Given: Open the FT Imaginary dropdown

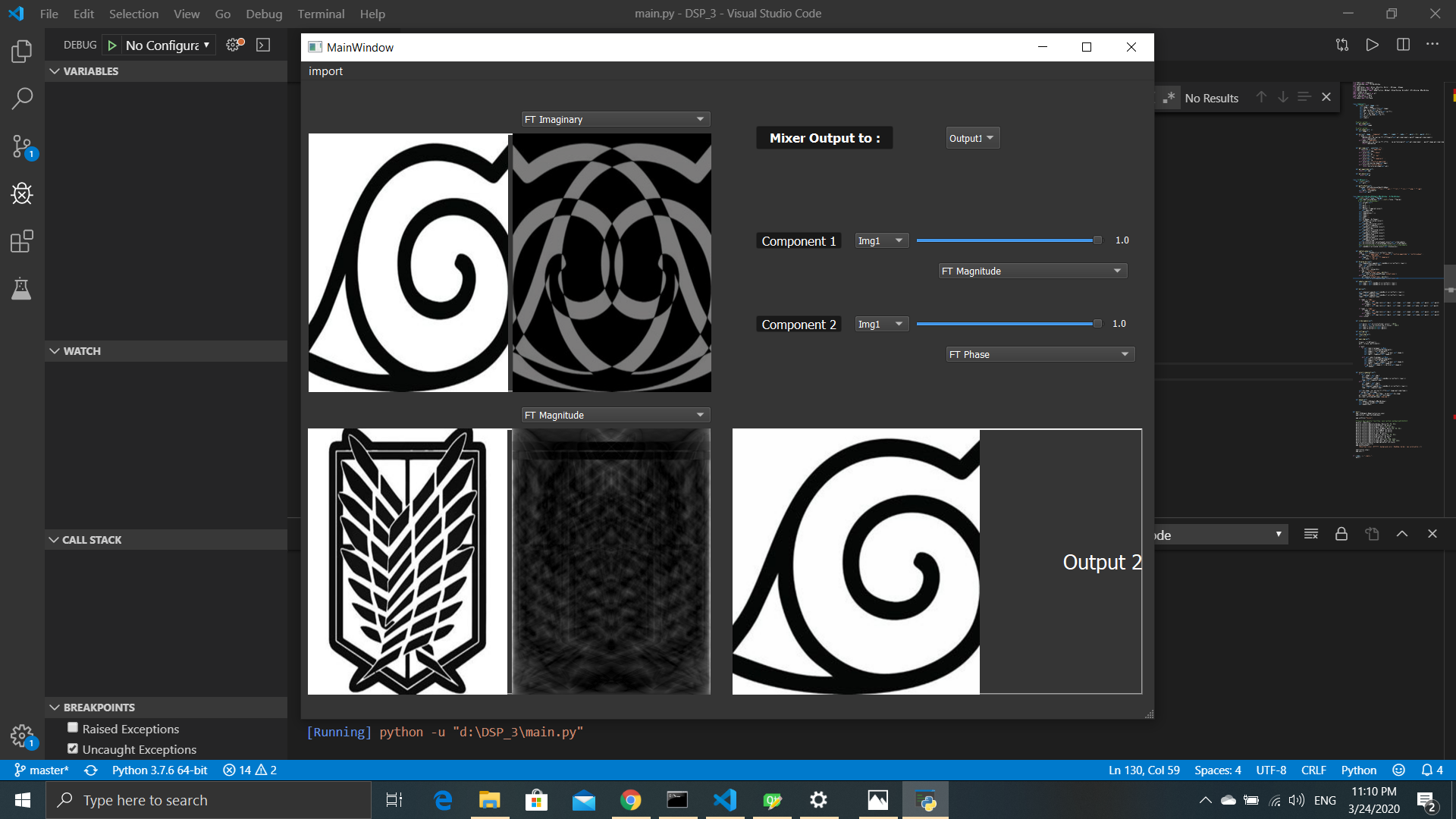Looking at the screenshot, I should pyautogui.click(x=616, y=119).
